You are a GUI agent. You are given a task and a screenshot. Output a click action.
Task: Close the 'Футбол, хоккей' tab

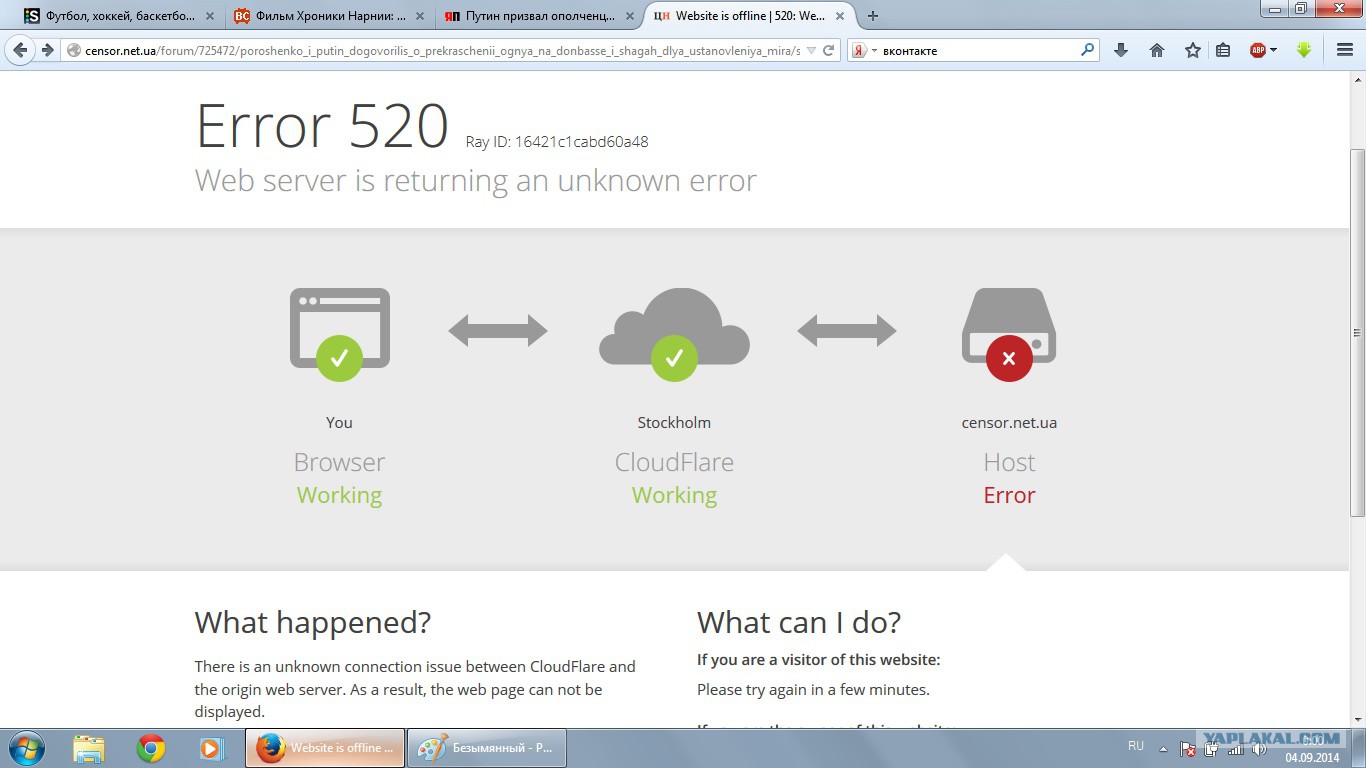(x=210, y=16)
